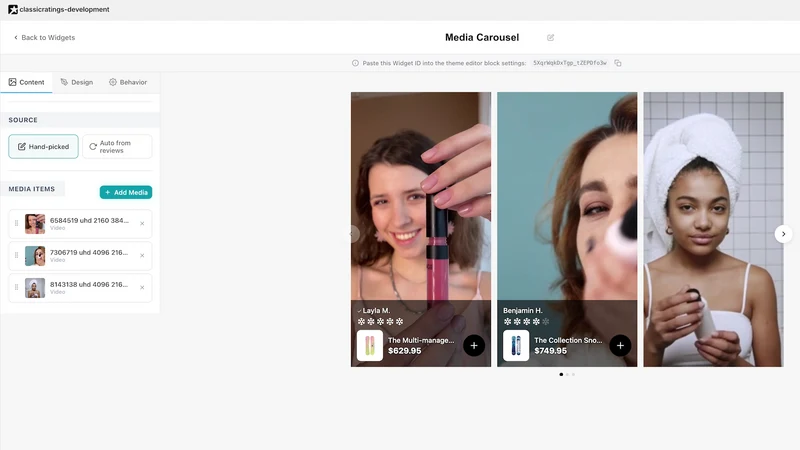Image resolution: width=800 pixels, height=450 pixels.
Task: Click the info icon beside Widget ID instructions
Action: pos(355,63)
